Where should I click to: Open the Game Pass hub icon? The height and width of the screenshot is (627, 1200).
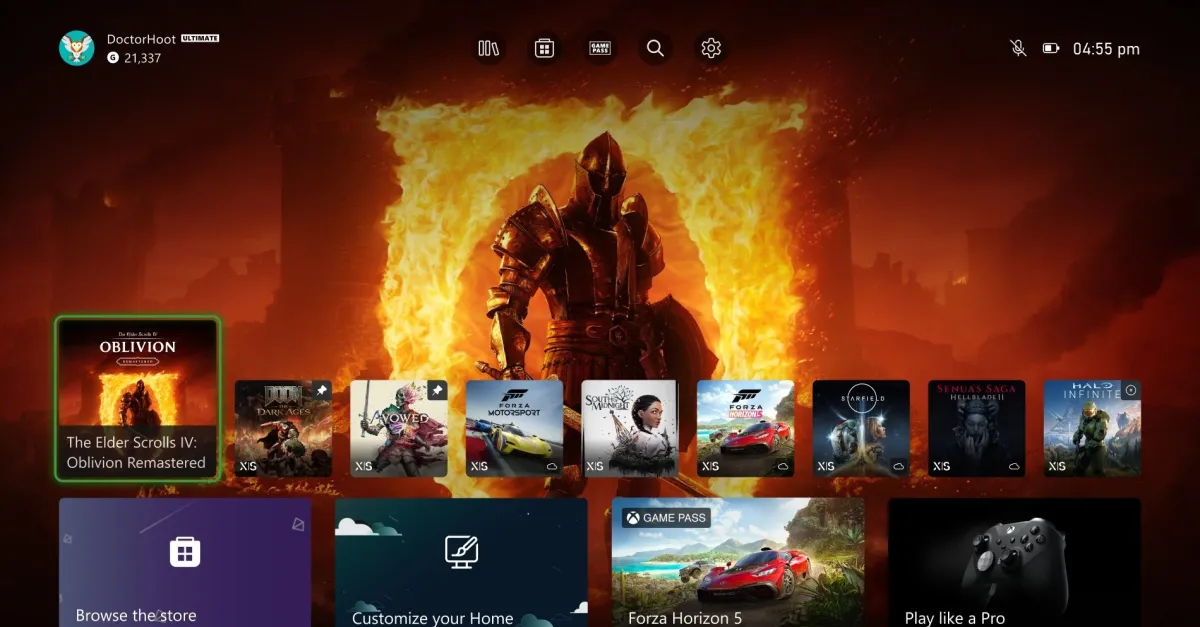[600, 48]
